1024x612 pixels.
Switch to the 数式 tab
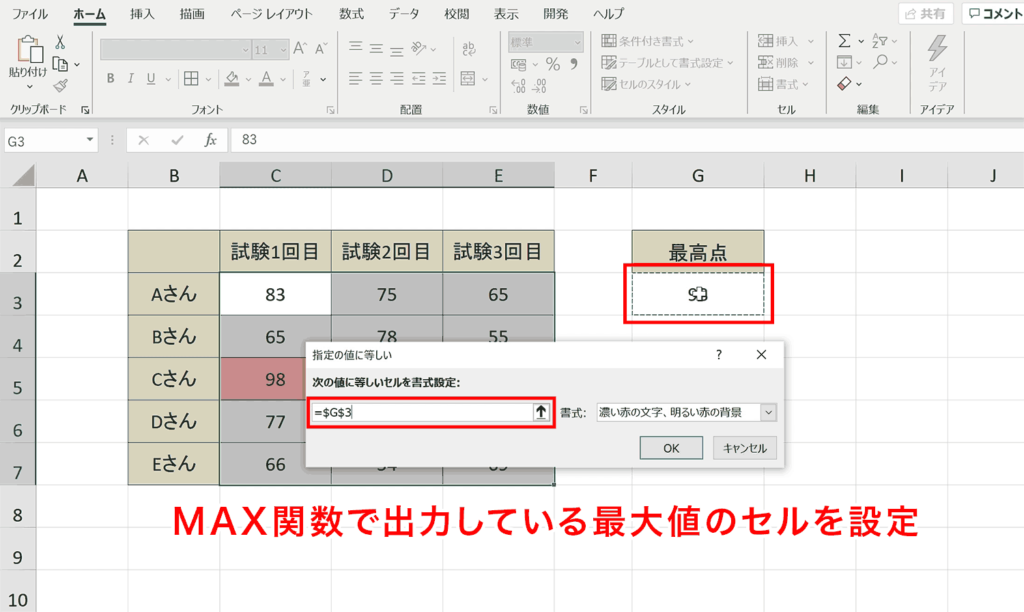tap(351, 14)
